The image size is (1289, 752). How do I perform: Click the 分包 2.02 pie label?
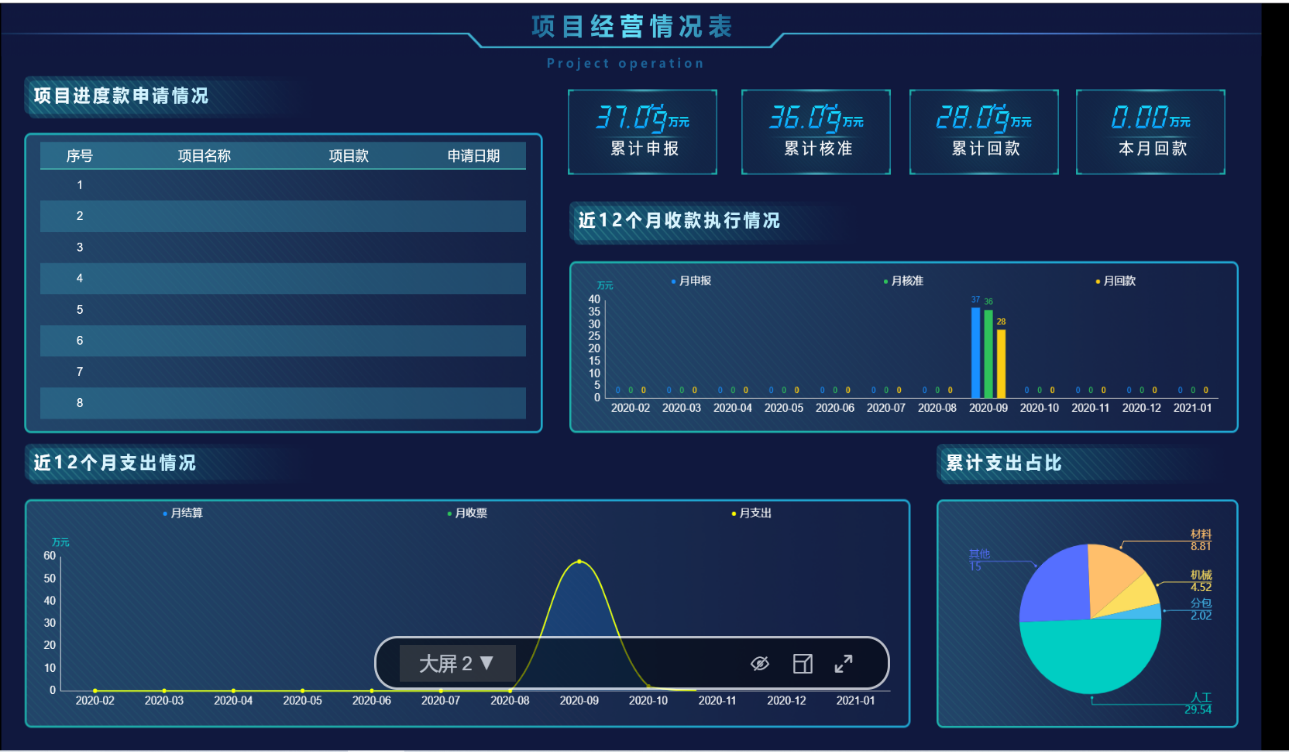(1201, 609)
